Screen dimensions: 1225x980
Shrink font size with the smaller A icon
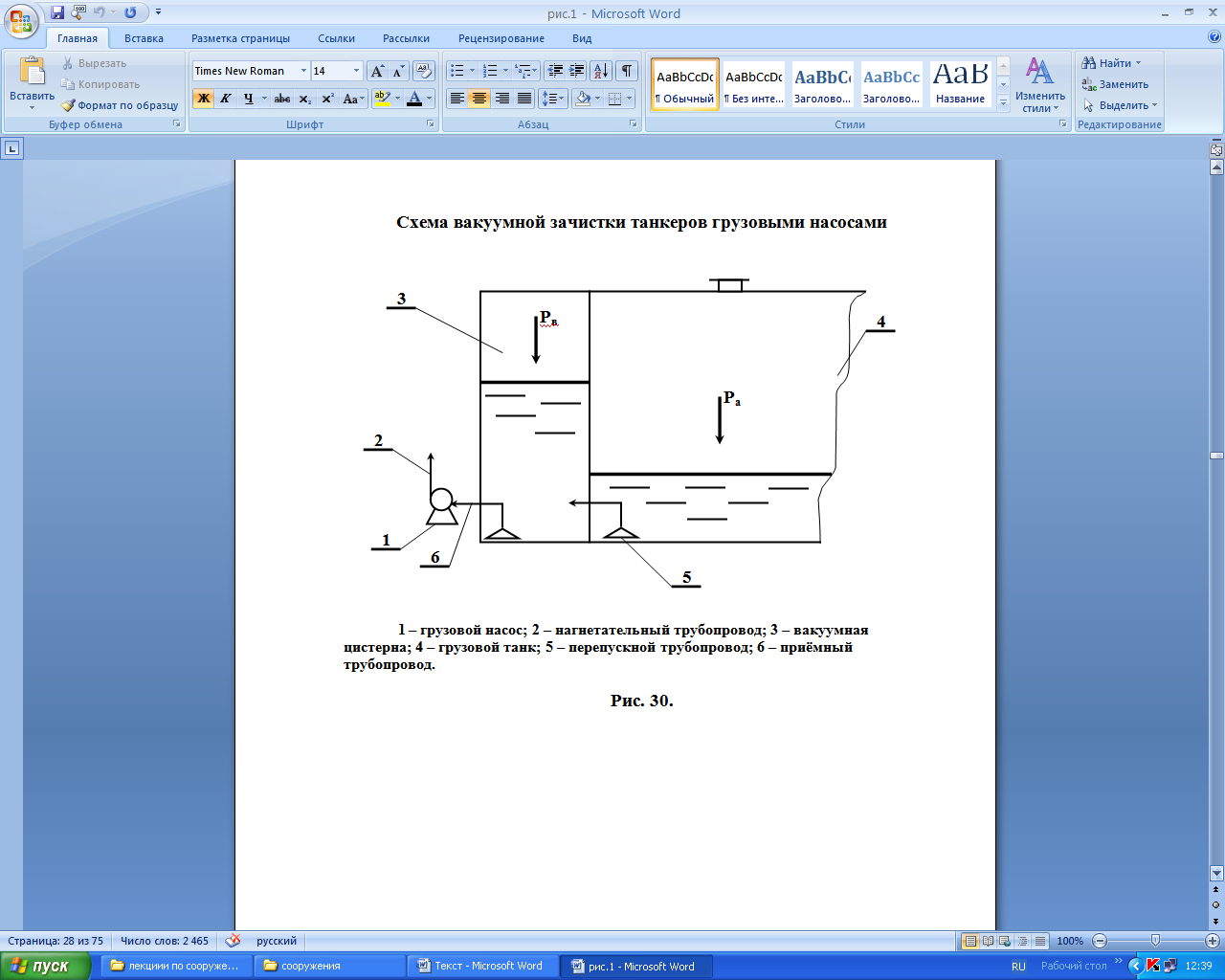pos(398,71)
